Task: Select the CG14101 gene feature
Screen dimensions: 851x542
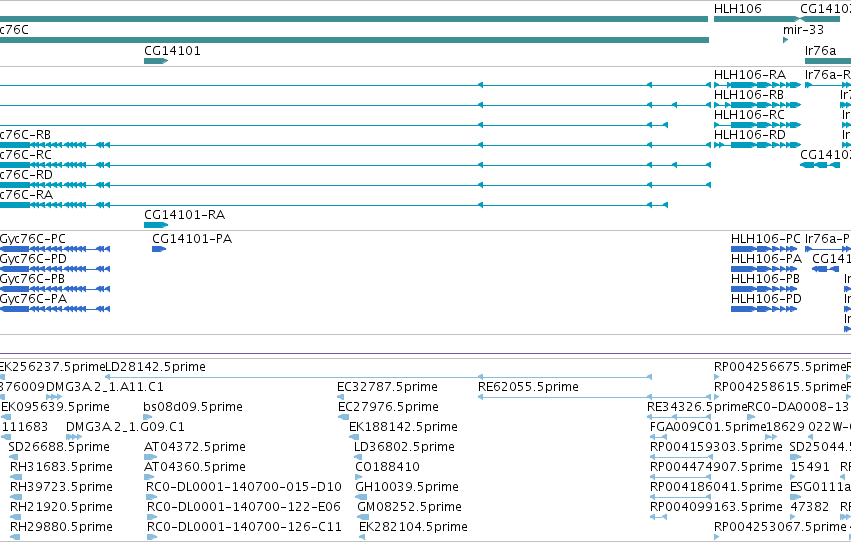Action: (x=156, y=61)
